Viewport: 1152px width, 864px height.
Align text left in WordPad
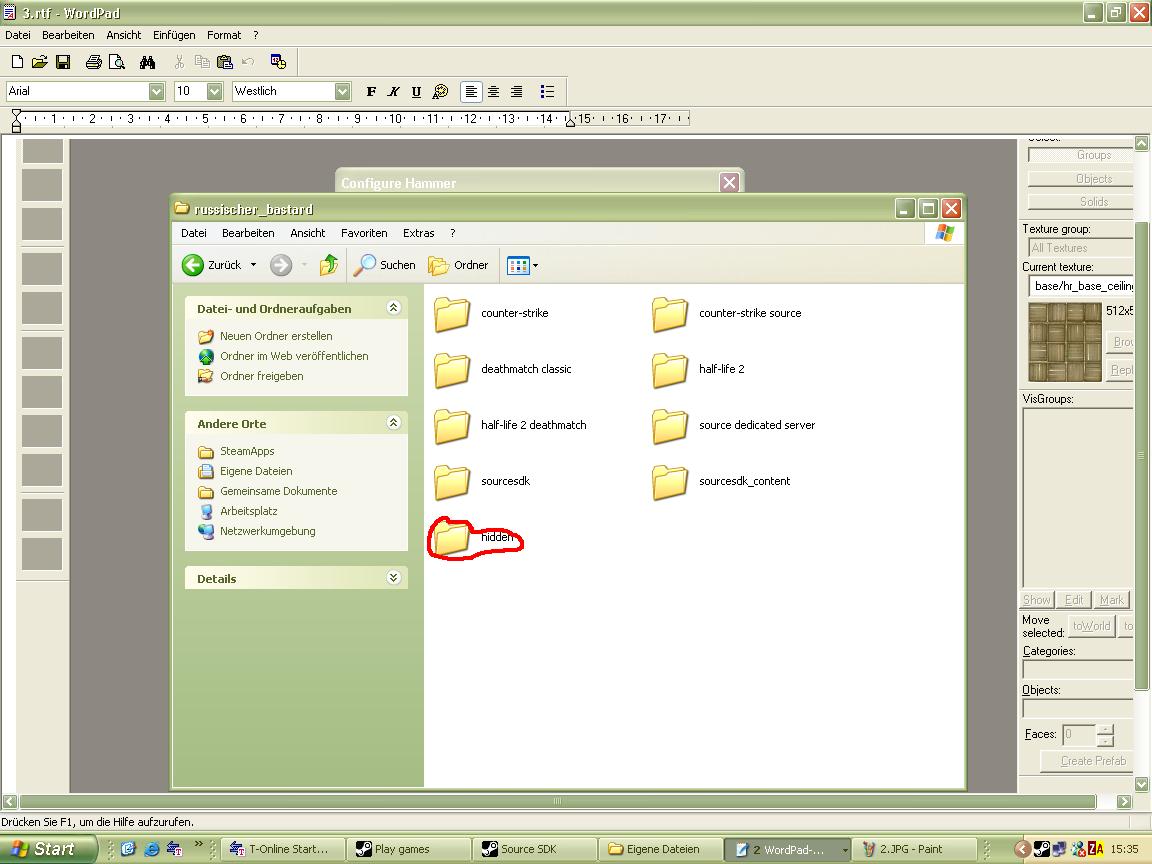pos(471,91)
